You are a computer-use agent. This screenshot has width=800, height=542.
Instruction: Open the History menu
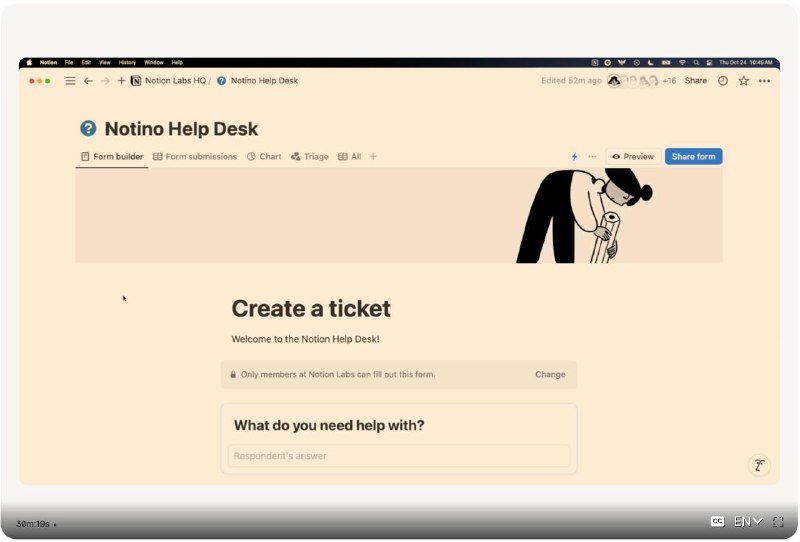[x=128, y=62]
